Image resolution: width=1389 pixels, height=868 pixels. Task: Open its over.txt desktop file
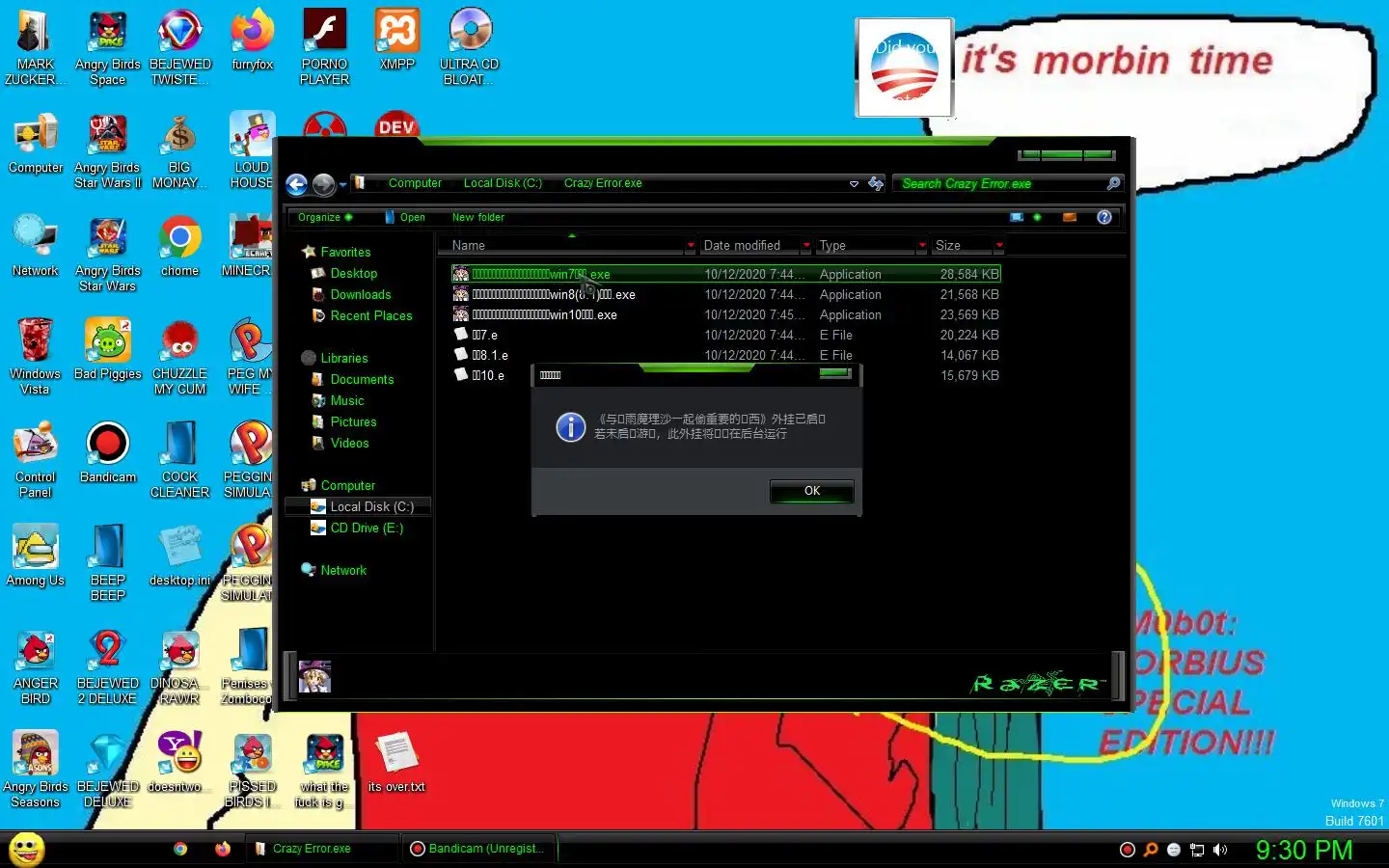(395, 763)
